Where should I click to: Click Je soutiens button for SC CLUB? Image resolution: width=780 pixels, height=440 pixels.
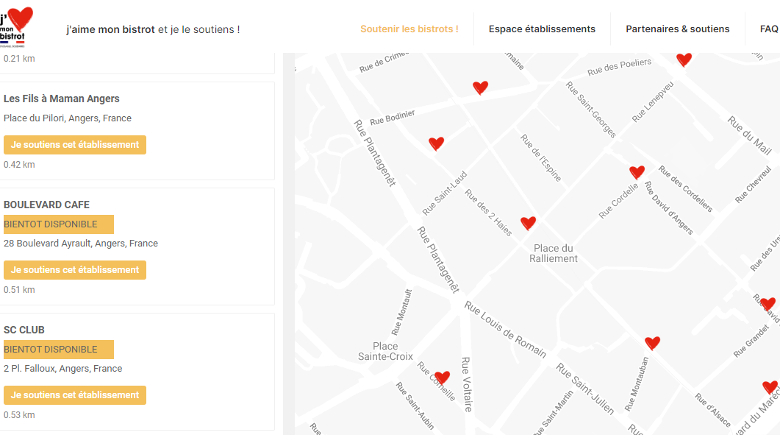coord(75,395)
